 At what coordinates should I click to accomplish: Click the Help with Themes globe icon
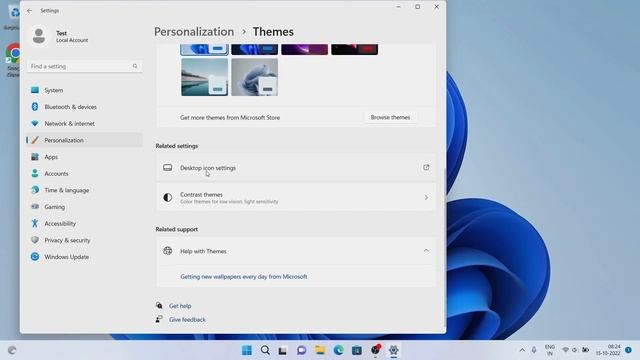[167, 251]
